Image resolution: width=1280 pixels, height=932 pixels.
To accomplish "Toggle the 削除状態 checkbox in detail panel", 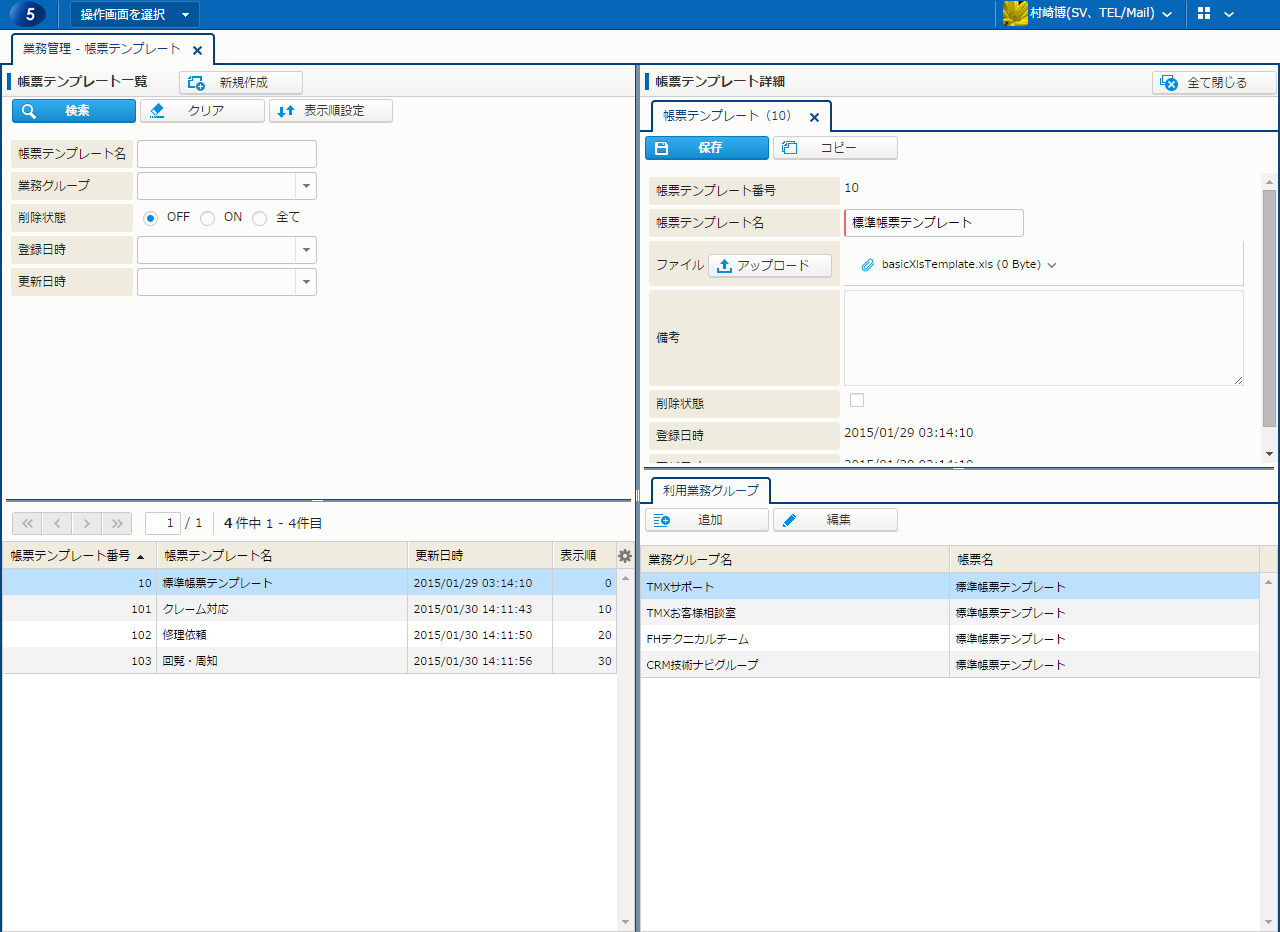I will click(x=857, y=401).
